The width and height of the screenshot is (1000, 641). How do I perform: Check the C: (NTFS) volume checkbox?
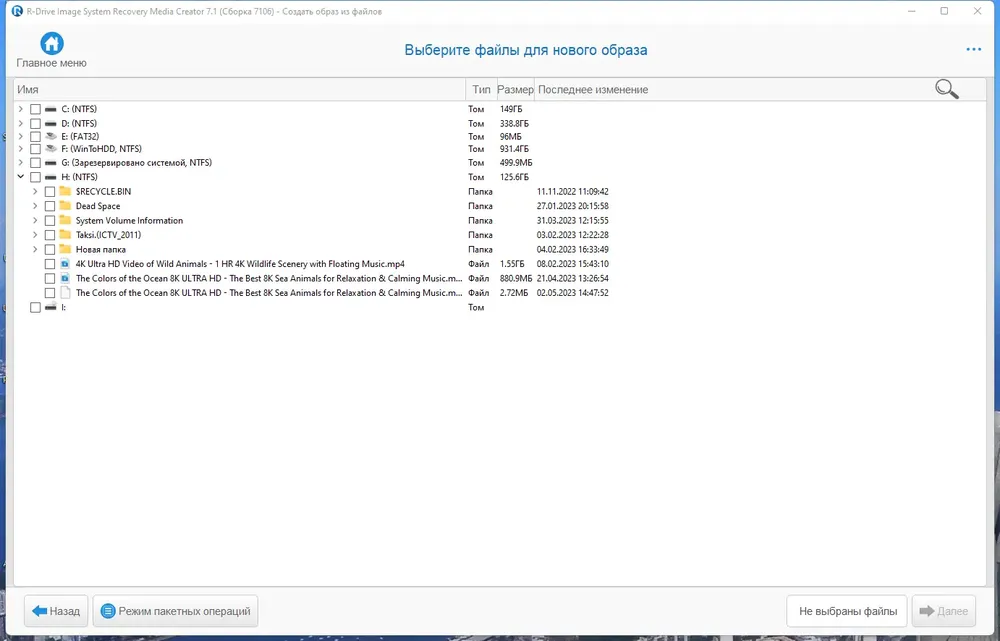click(x=35, y=109)
